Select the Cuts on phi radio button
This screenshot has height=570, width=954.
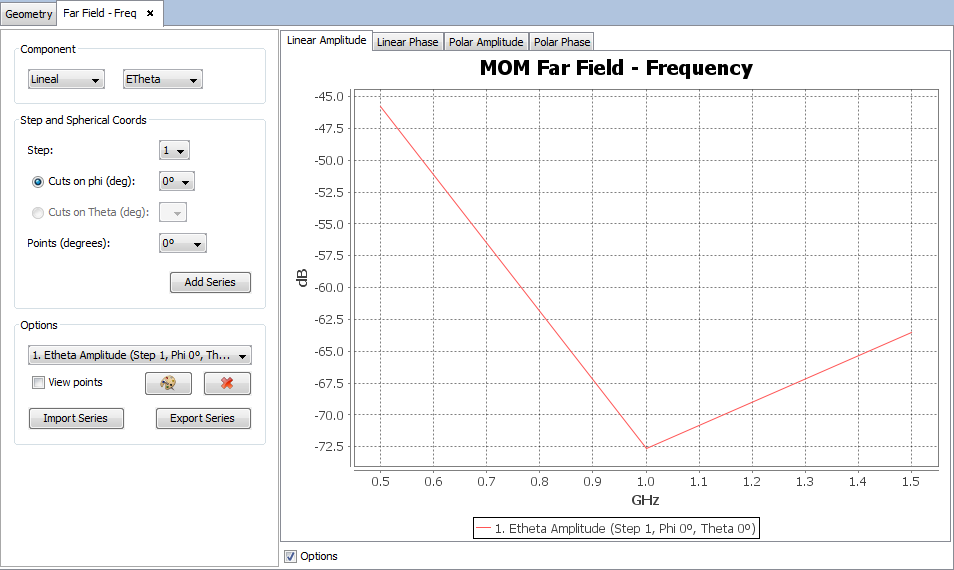39,181
